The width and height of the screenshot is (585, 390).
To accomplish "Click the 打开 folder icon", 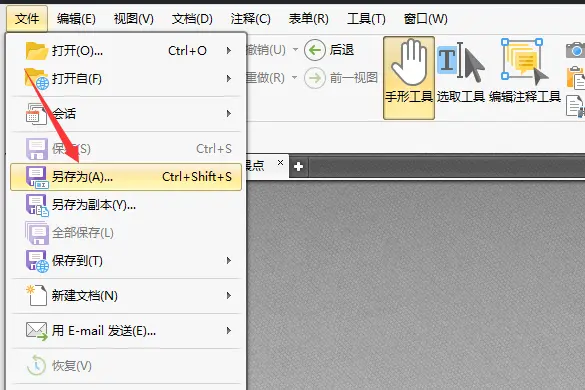I will [37, 51].
